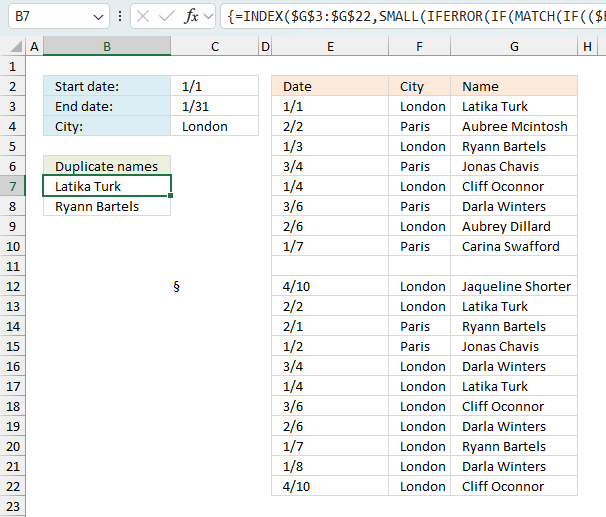Viewport: 606px width, 517px height.
Task: Click 'Aubrey Dillard' name cell
Action: (514, 226)
